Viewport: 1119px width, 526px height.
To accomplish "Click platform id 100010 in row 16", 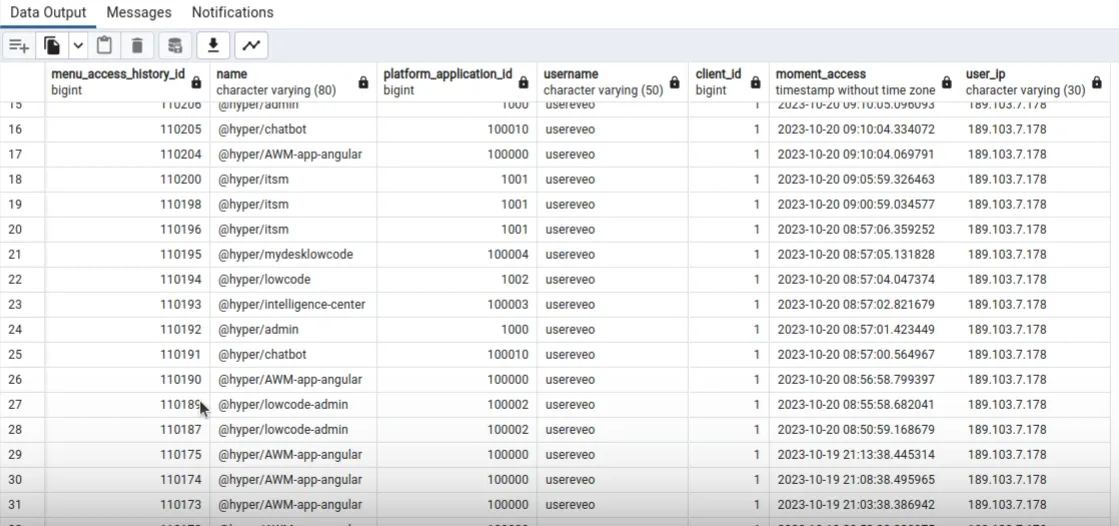I will [457, 129].
